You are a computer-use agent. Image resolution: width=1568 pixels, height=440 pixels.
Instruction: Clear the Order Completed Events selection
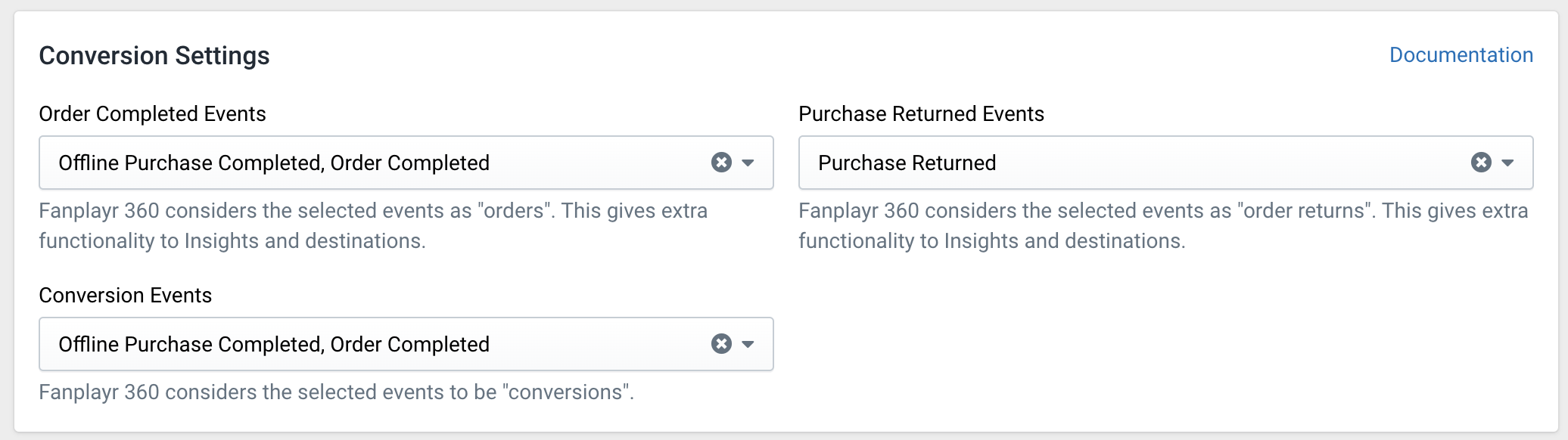[x=721, y=163]
